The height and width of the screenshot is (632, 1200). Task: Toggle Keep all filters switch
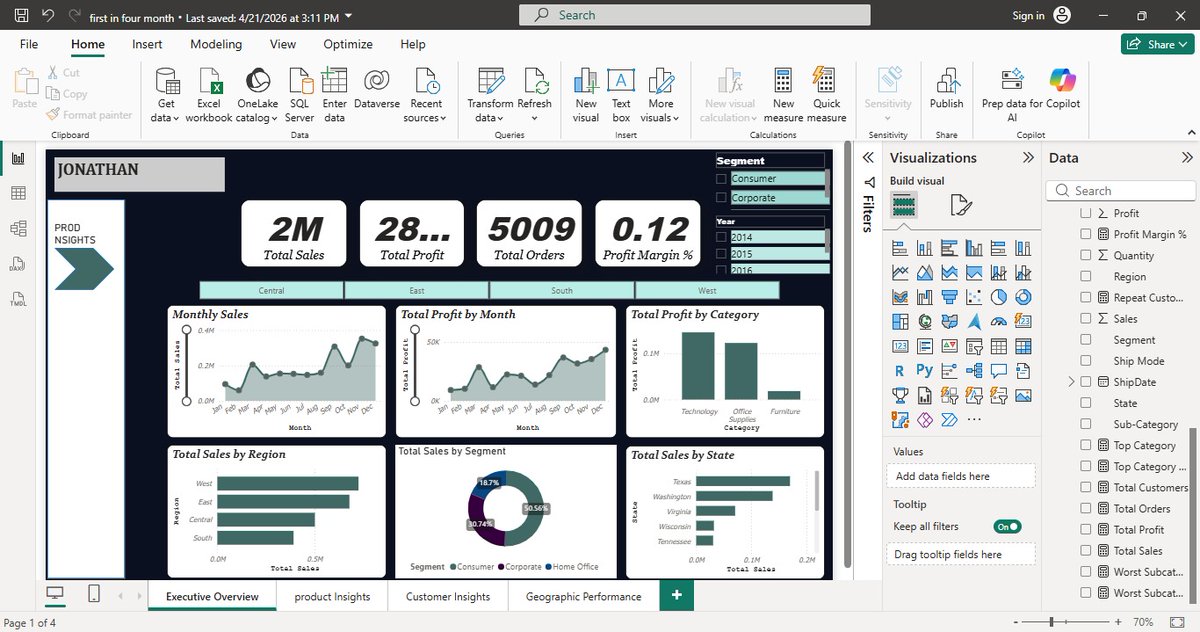click(1007, 526)
